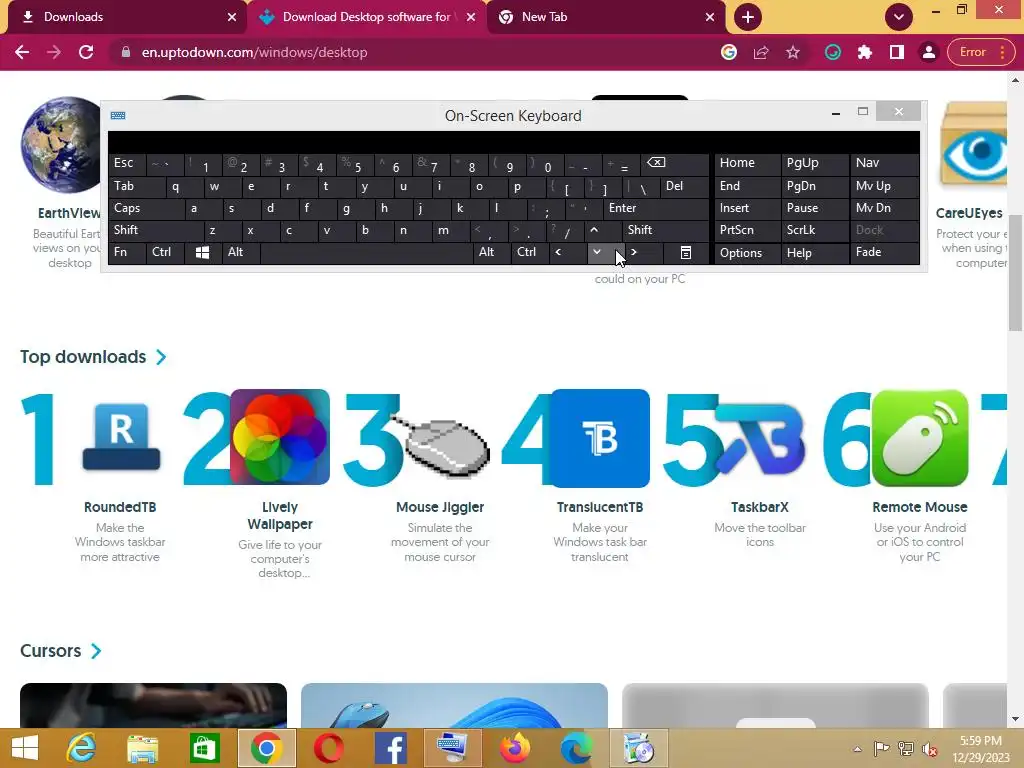This screenshot has height=768, width=1024.
Task: Launch Internet Explorer from taskbar
Action: (81, 748)
